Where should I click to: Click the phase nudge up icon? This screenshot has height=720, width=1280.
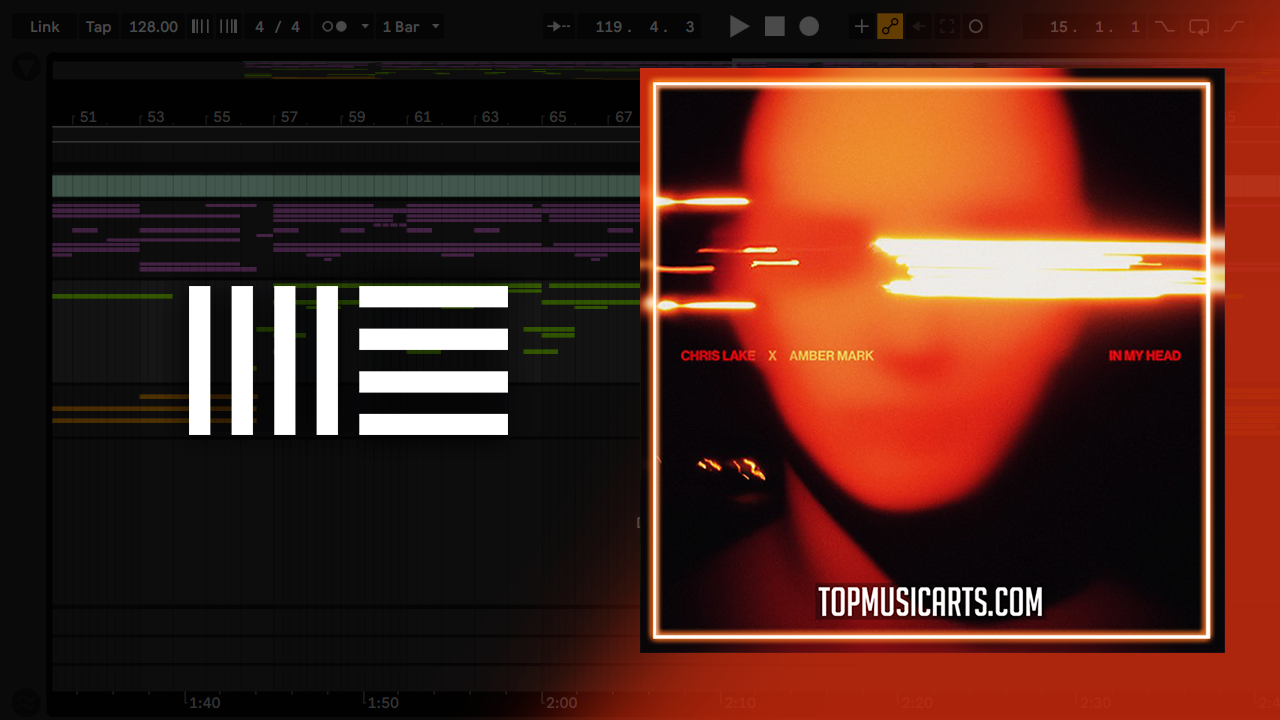click(x=228, y=27)
